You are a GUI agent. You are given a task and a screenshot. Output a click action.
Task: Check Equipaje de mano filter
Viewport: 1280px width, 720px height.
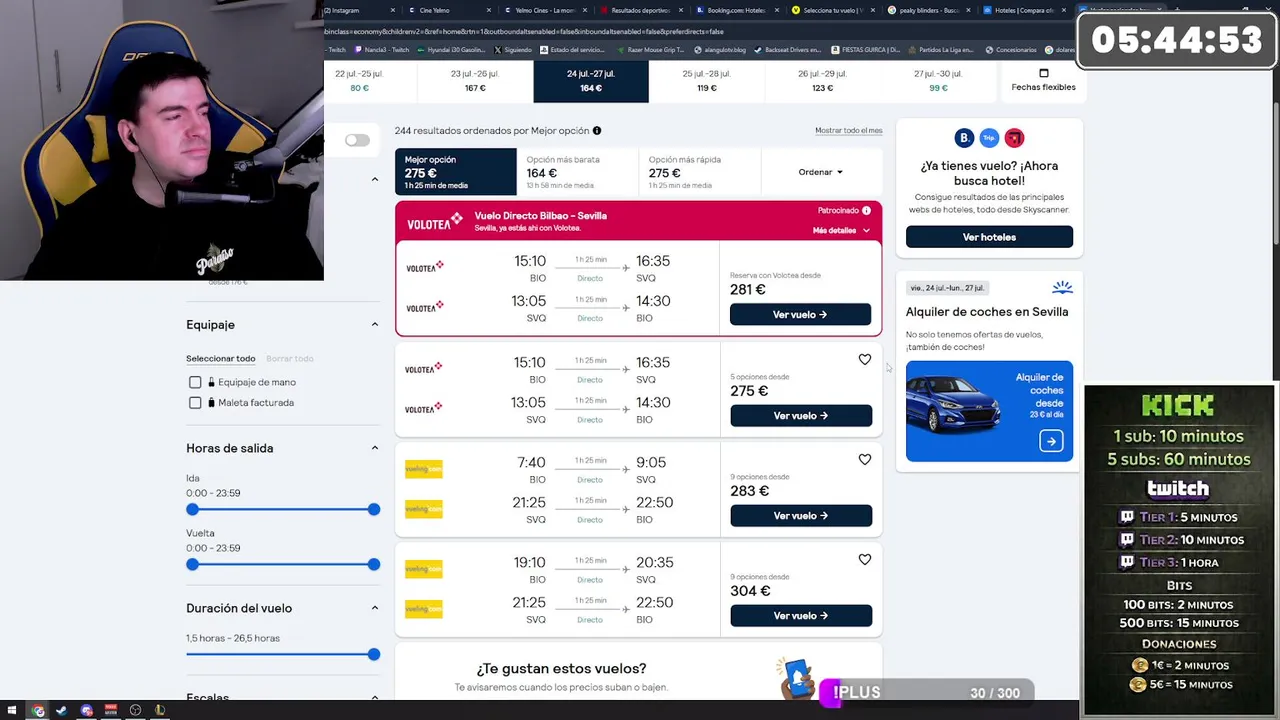(x=195, y=382)
